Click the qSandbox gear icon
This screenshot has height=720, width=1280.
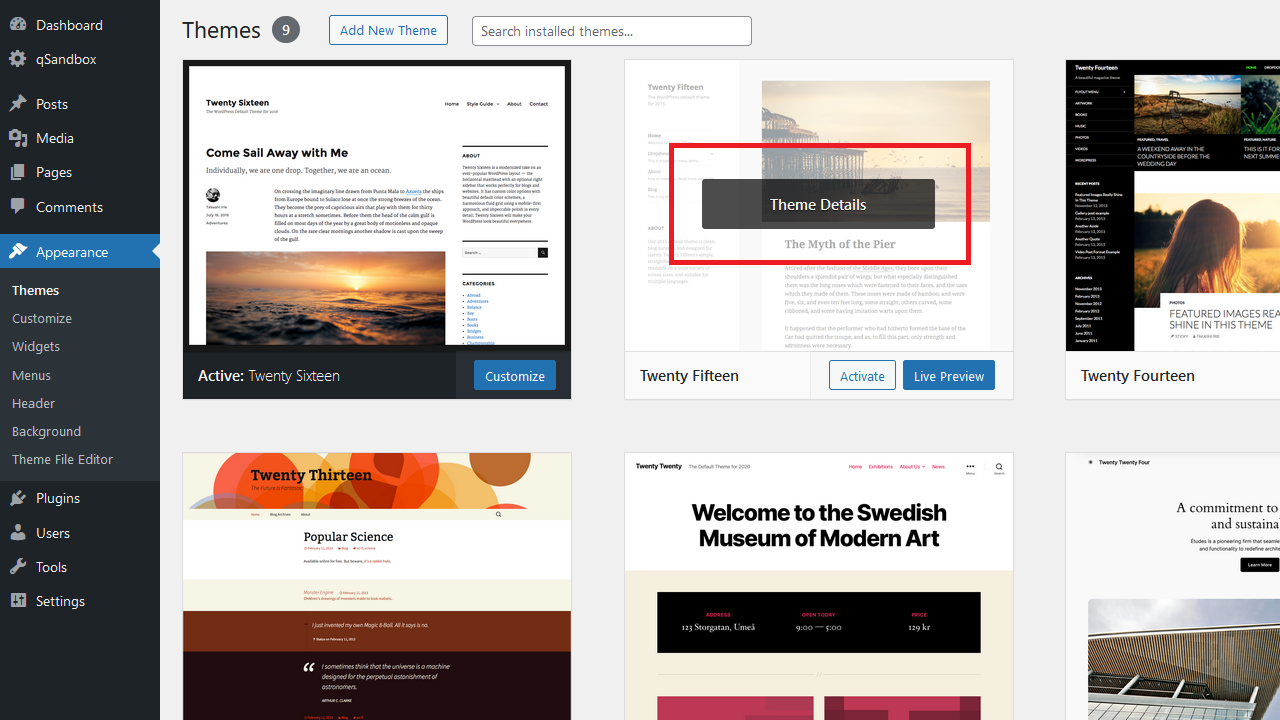tap(18, 59)
